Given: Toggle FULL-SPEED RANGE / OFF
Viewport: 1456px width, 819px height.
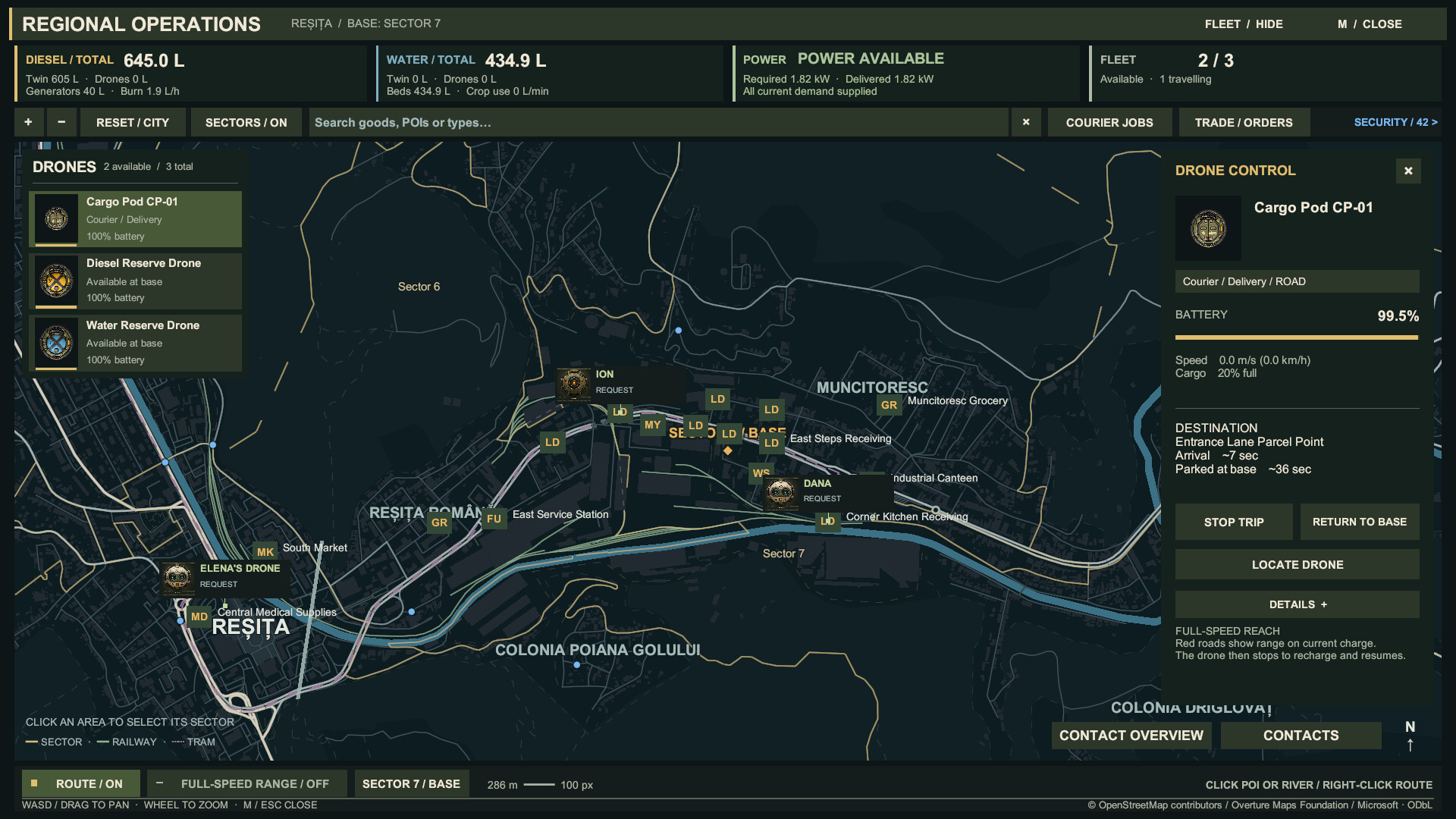Looking at the screenshot, I should coord(246,783).
